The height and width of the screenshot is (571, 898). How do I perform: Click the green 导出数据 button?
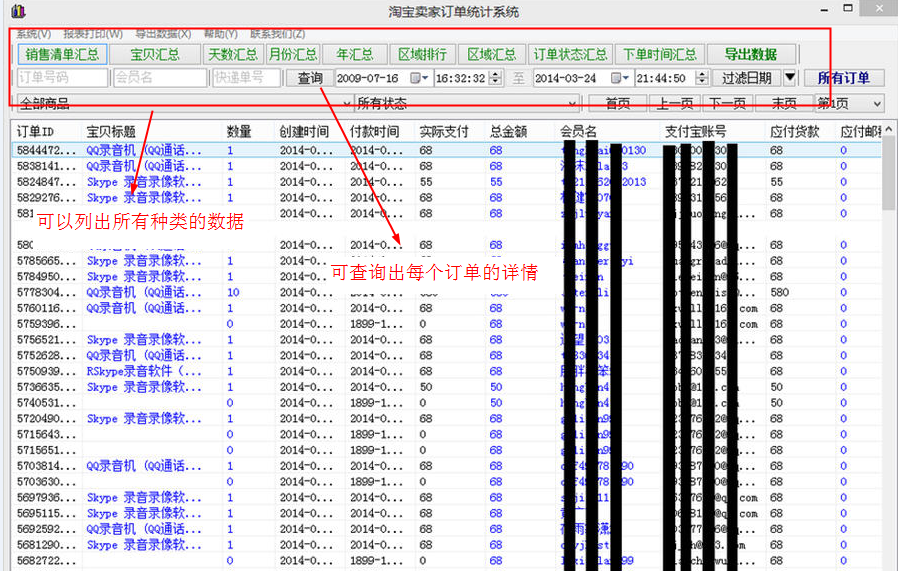pos(751,54)
